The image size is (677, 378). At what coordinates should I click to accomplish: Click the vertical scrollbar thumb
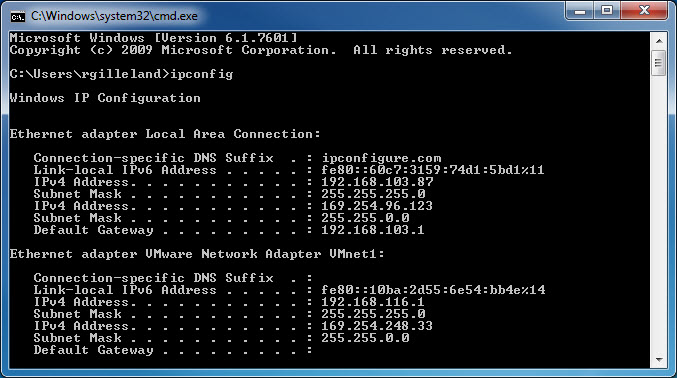tap(659, 63)
